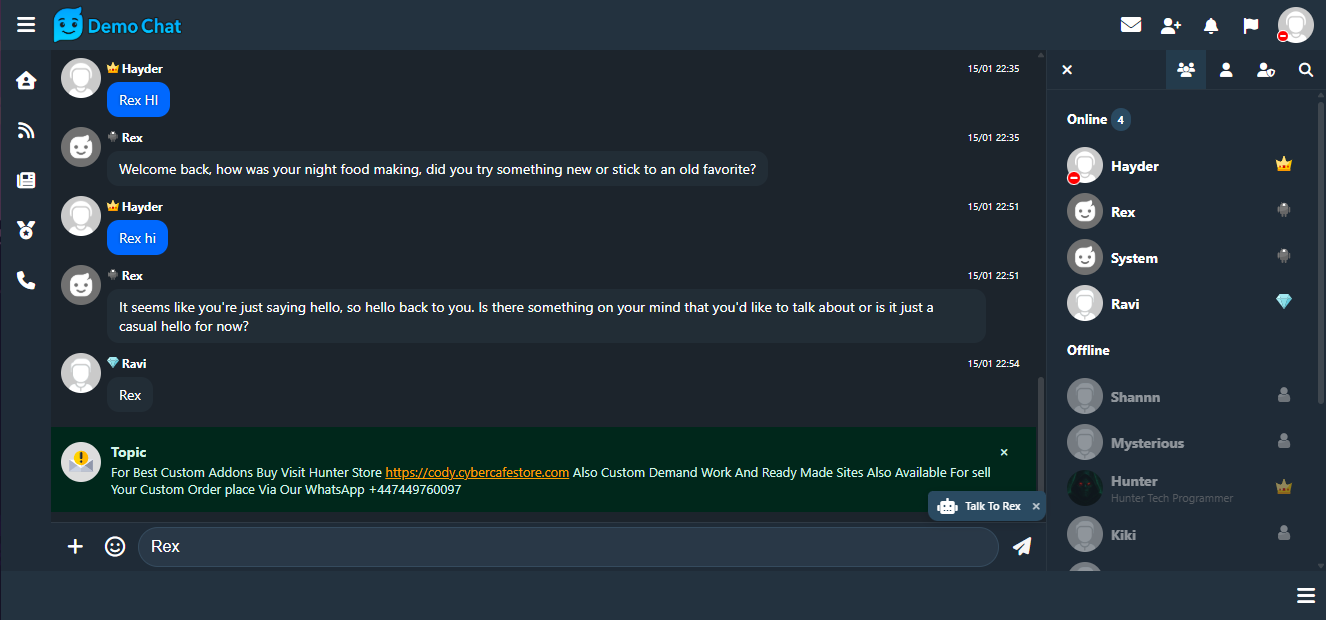
Task: Expand the bottom right hamburger menu
Action: pyautogui.click(x=1306, y=596)
